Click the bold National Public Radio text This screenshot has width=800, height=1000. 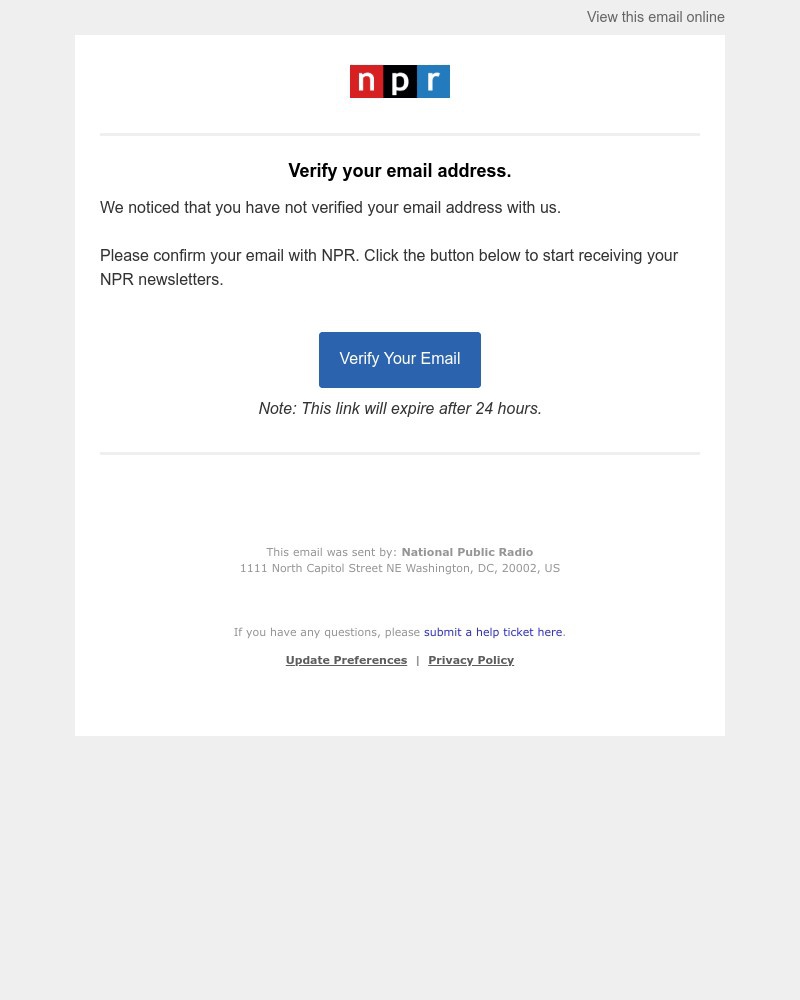click(x=467, y=552)
